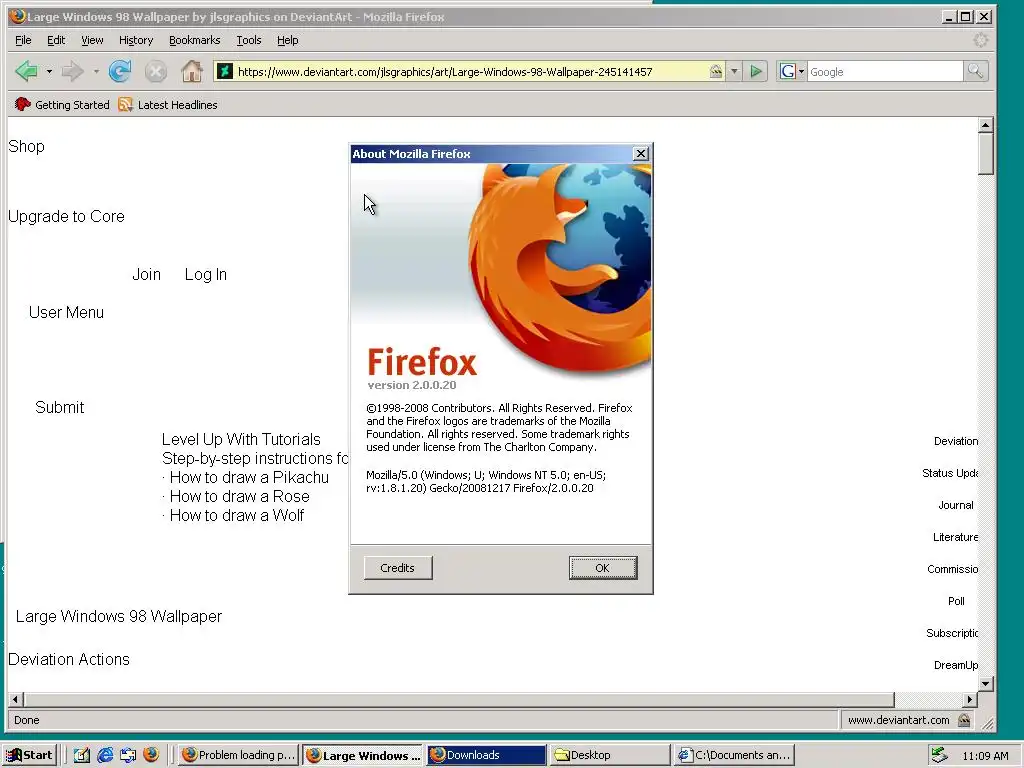This screenshot has width=1024, height=768.
Task: Click the Firefox version 2.0.0.20 text
Action: click(412, 385)
